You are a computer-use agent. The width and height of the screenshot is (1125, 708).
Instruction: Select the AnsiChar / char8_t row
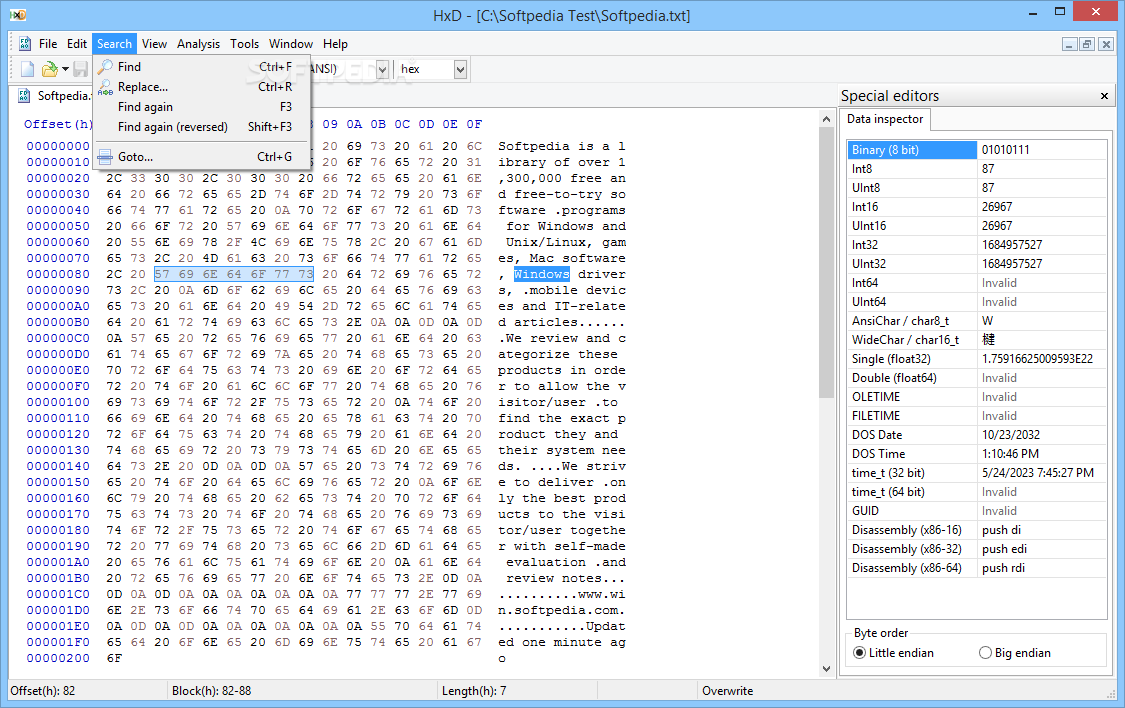click(976, 321)
